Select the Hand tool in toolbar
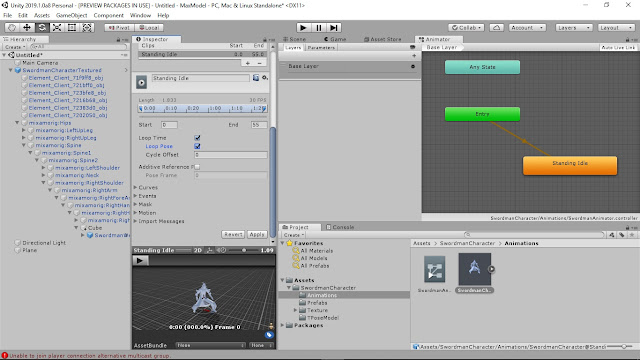Viewport: 640px width, 360px height. 12,27
